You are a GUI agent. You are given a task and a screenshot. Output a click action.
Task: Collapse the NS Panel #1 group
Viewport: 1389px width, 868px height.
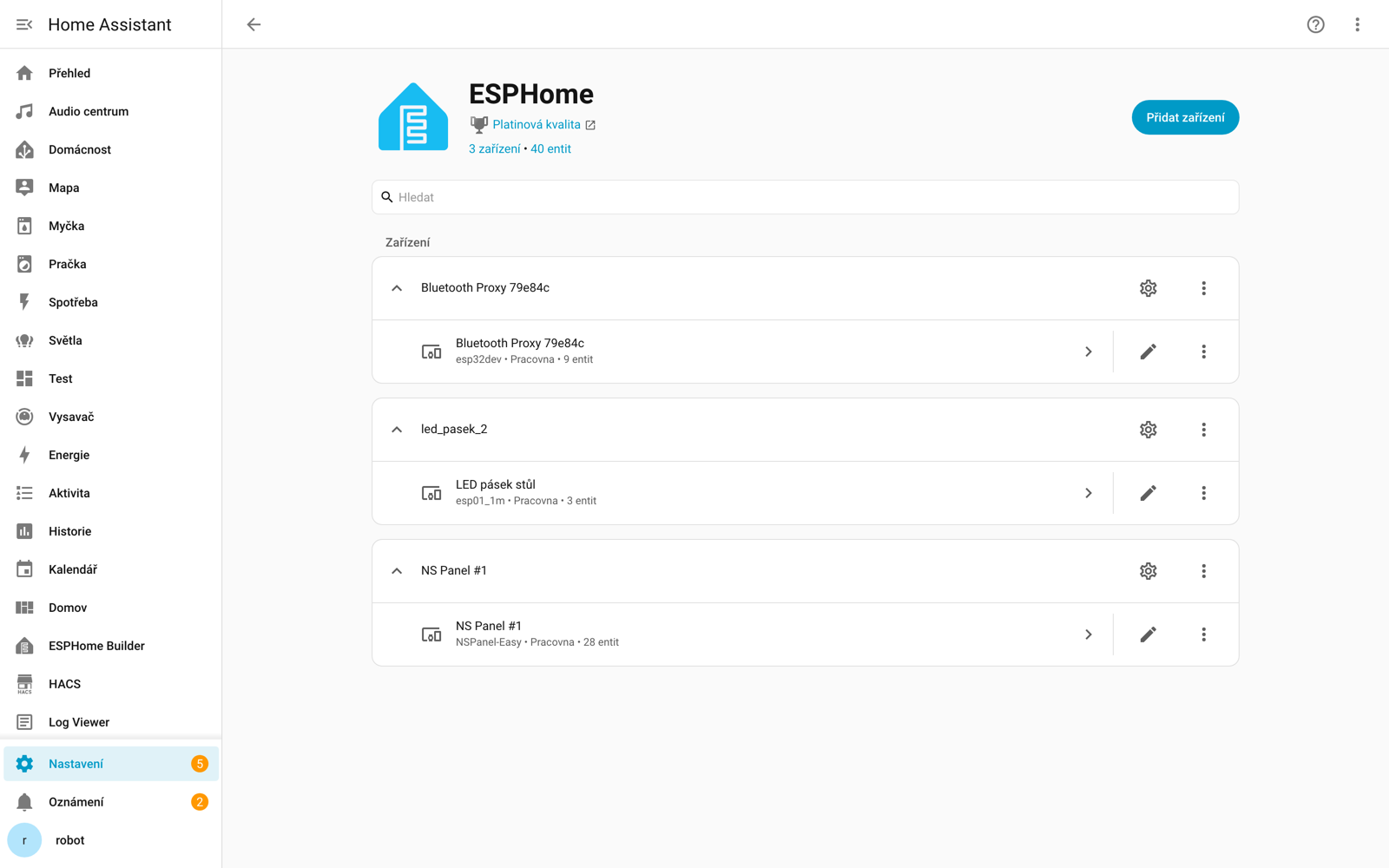(397, 571)
